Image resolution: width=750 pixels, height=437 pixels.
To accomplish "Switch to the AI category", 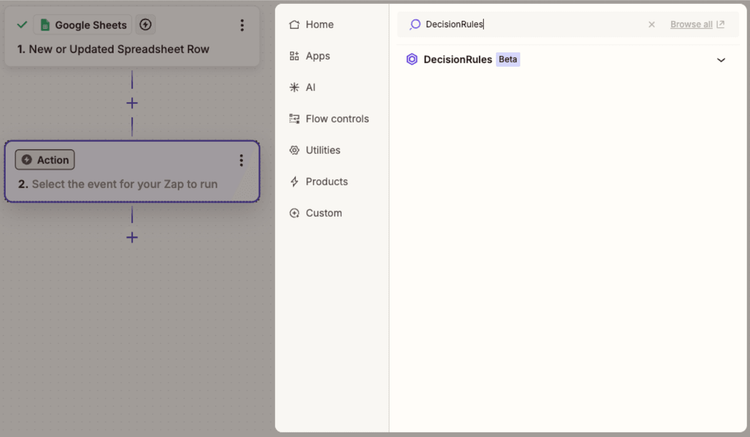I will click(x=310, y=87).
